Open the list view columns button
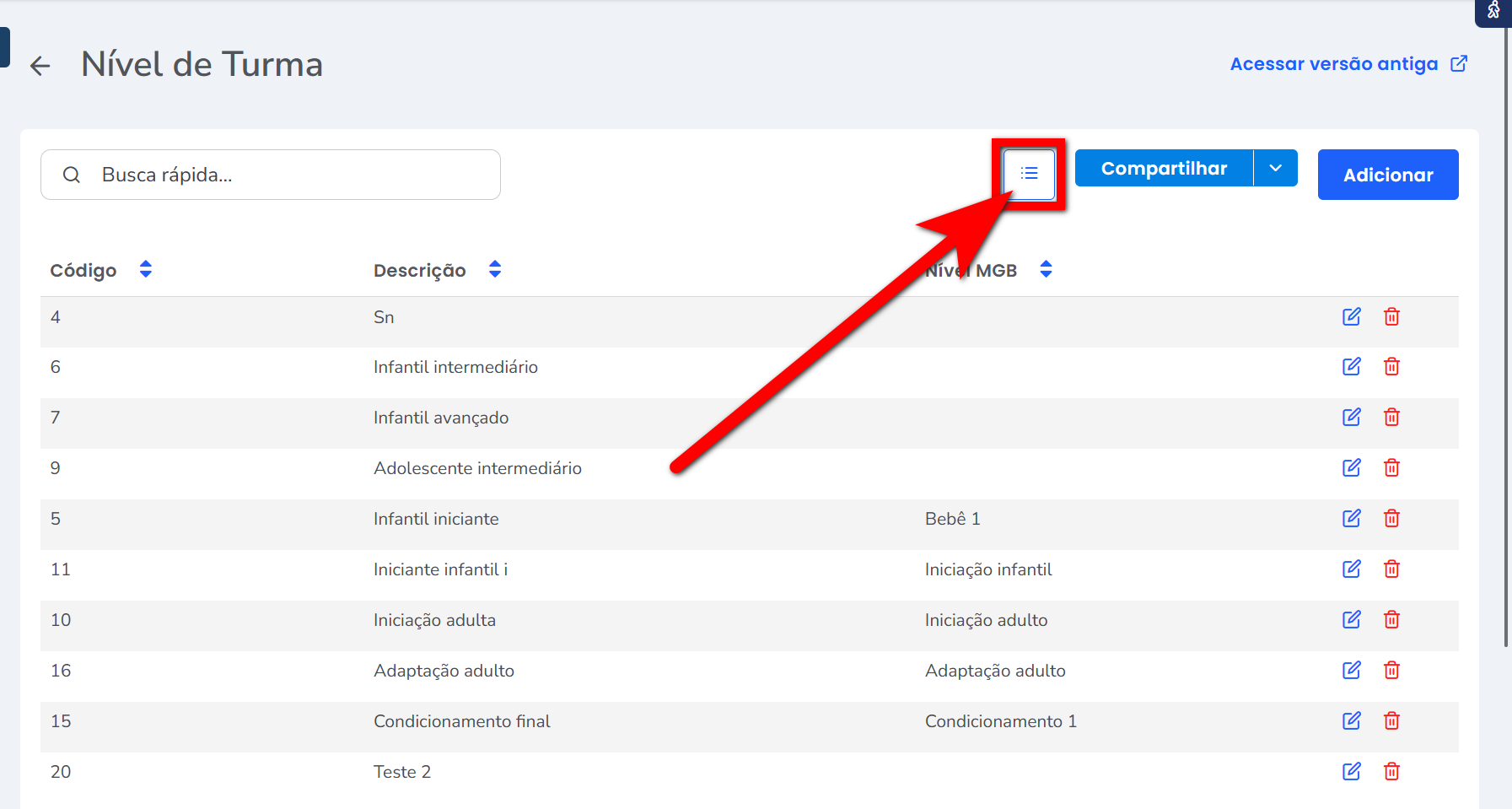Viewport: 1512px width, 809px height. coord(1029,174)
